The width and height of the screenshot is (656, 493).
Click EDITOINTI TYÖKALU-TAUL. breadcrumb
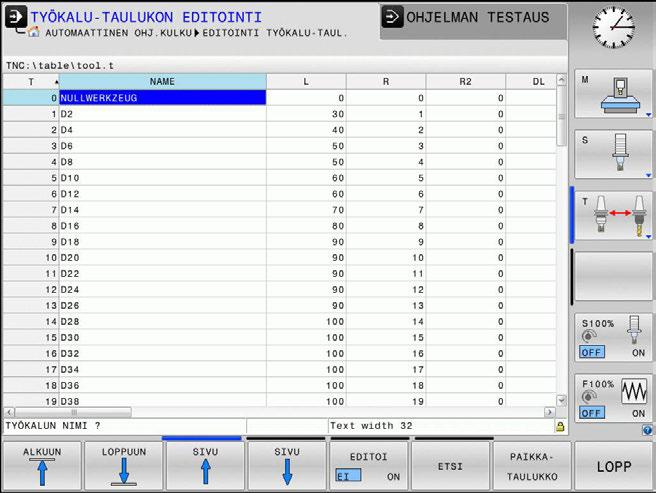tap(275, 33)
